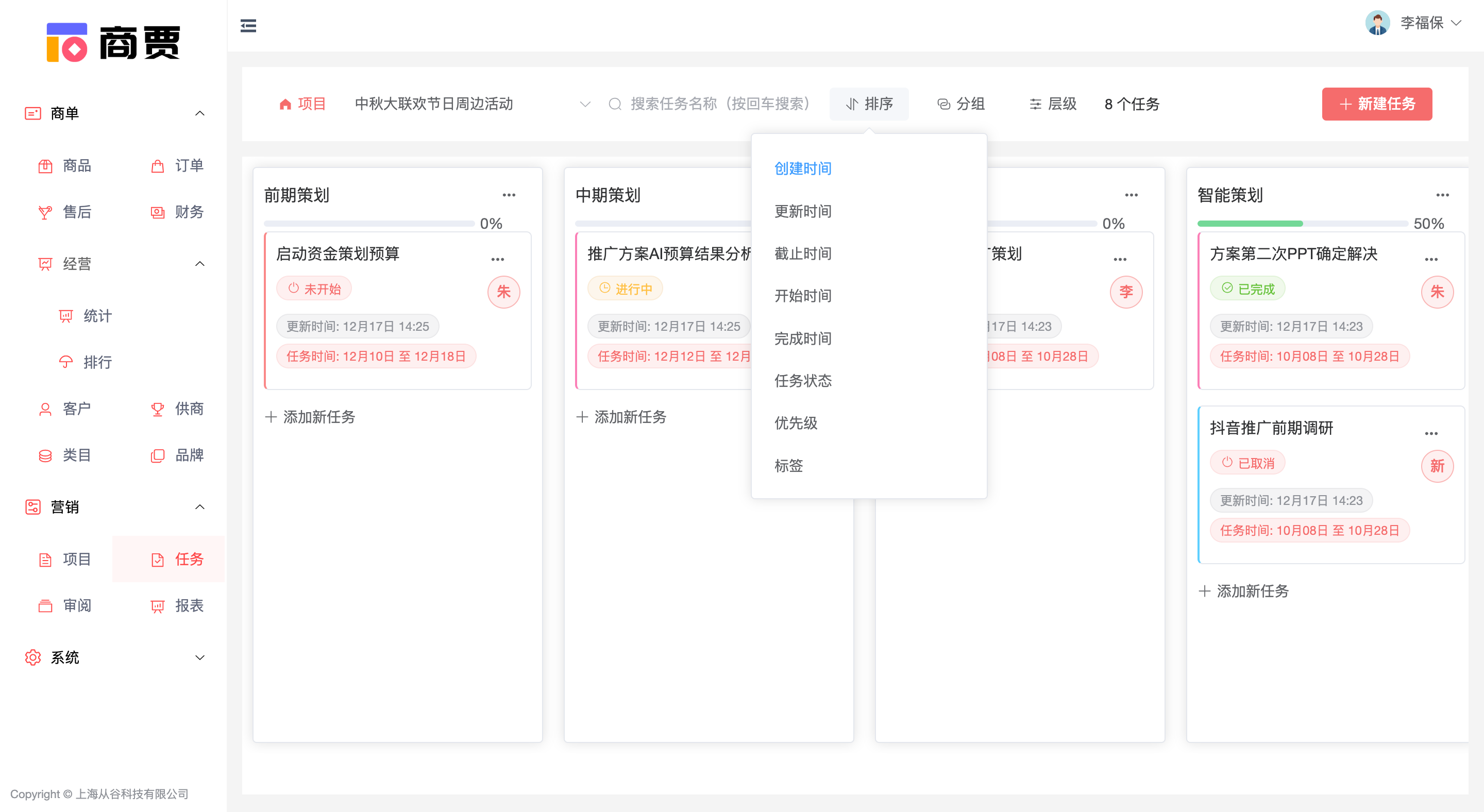
Task: Focus the 搜索任务名称 search field
Action: pyautogui.click(x=720, y=104)
